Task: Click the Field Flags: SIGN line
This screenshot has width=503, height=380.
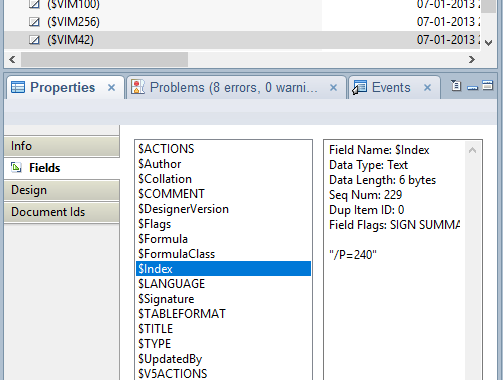Action: click(x=394, y=225)
